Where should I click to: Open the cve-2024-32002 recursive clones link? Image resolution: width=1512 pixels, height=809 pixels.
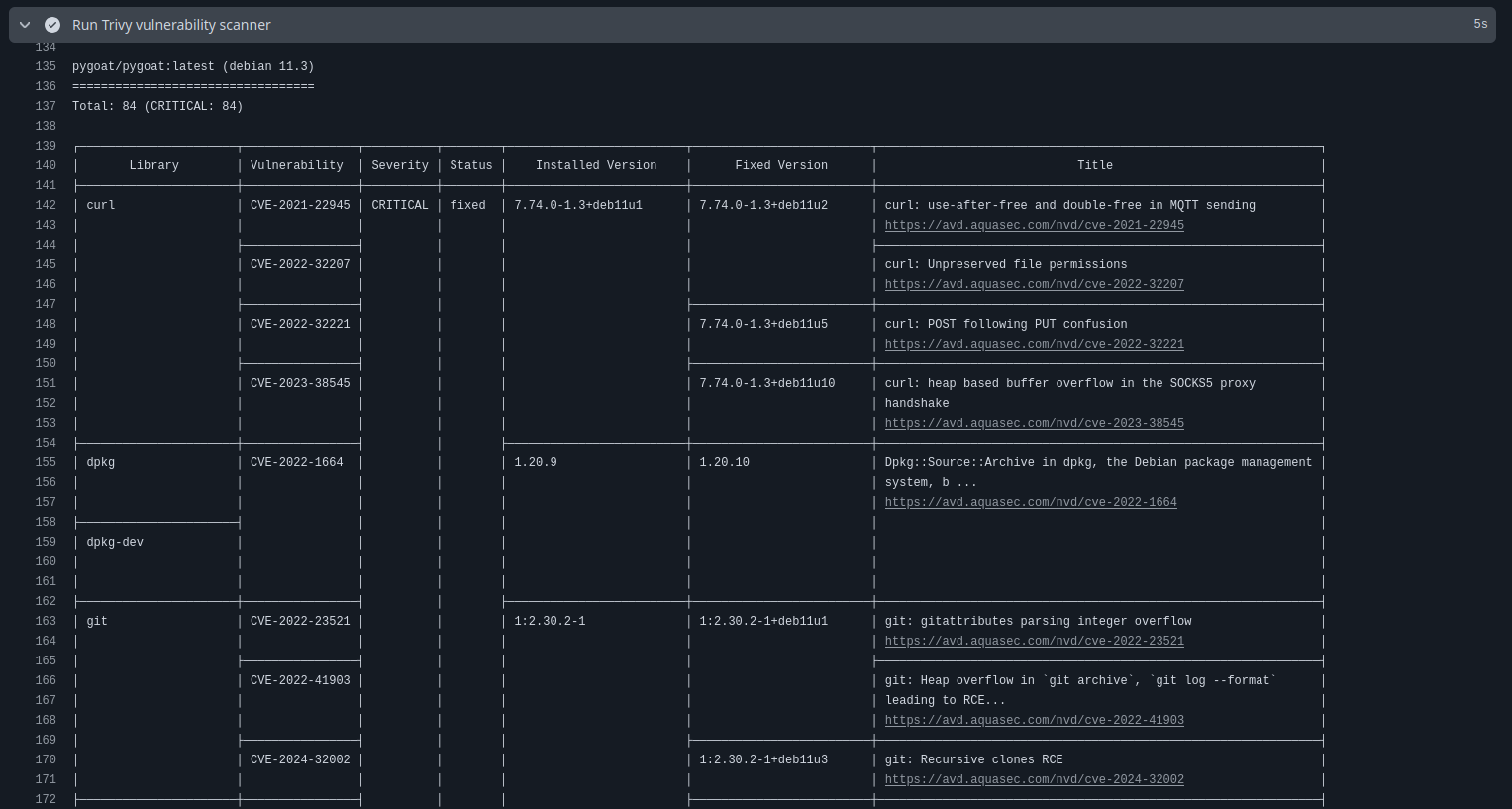[x=1034, y=779]
